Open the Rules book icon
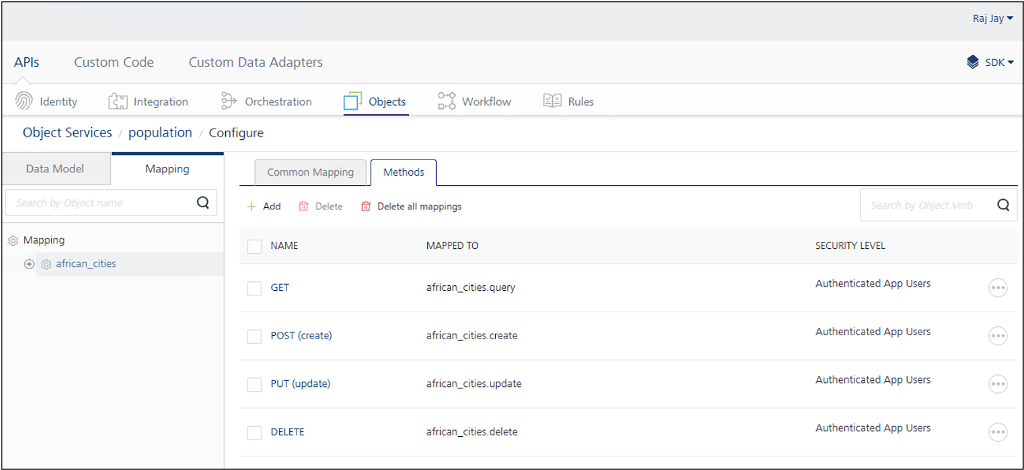The width and height of the screenshot is (1024, 470). (552, 101)
